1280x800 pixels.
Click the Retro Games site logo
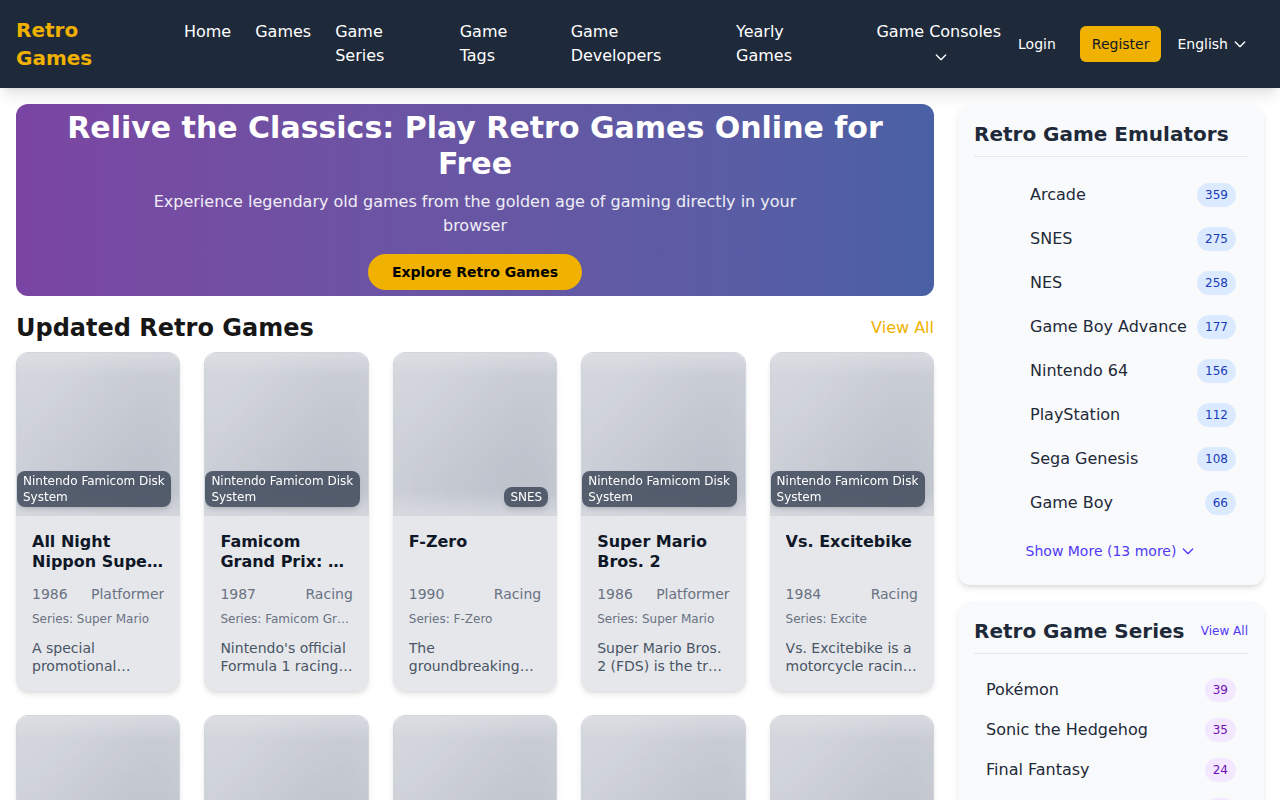click(x=54, y=44)
